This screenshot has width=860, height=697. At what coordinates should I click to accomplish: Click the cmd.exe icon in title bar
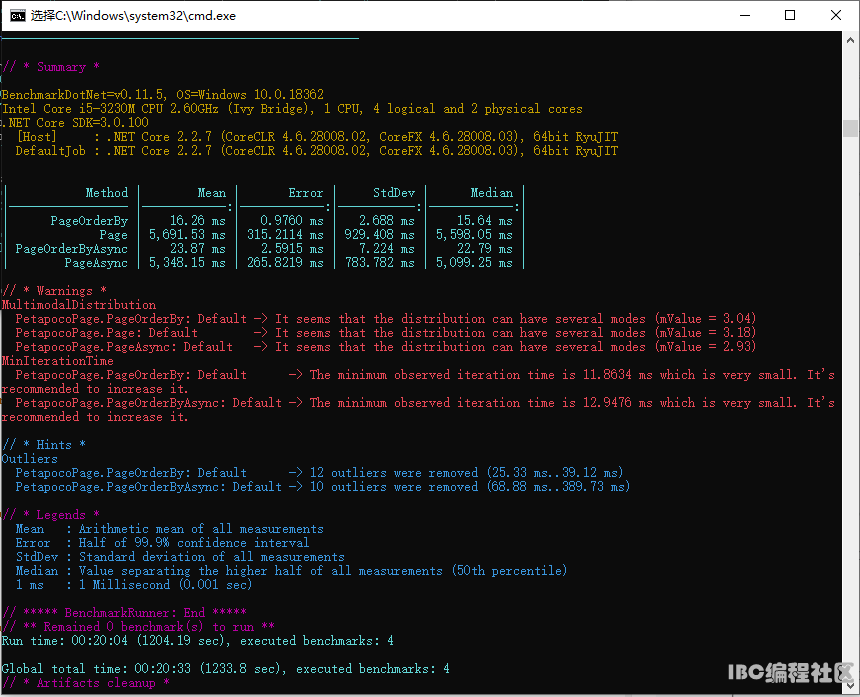[x=18, y=15]
